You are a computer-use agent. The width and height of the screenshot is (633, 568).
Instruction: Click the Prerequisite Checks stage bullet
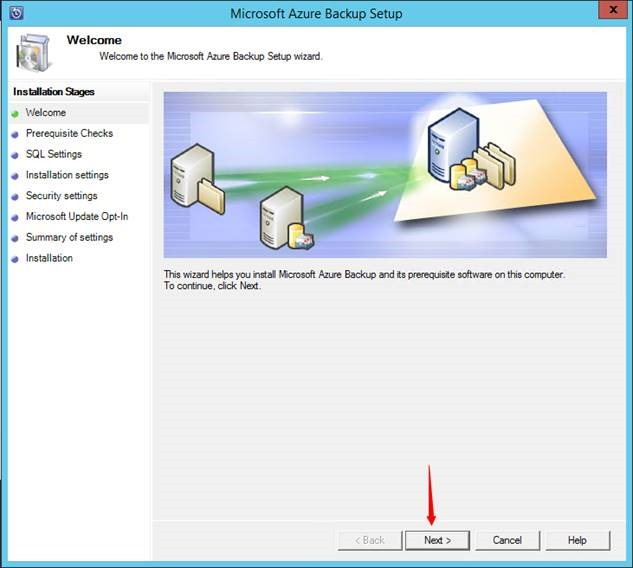[x=15, y=135]
